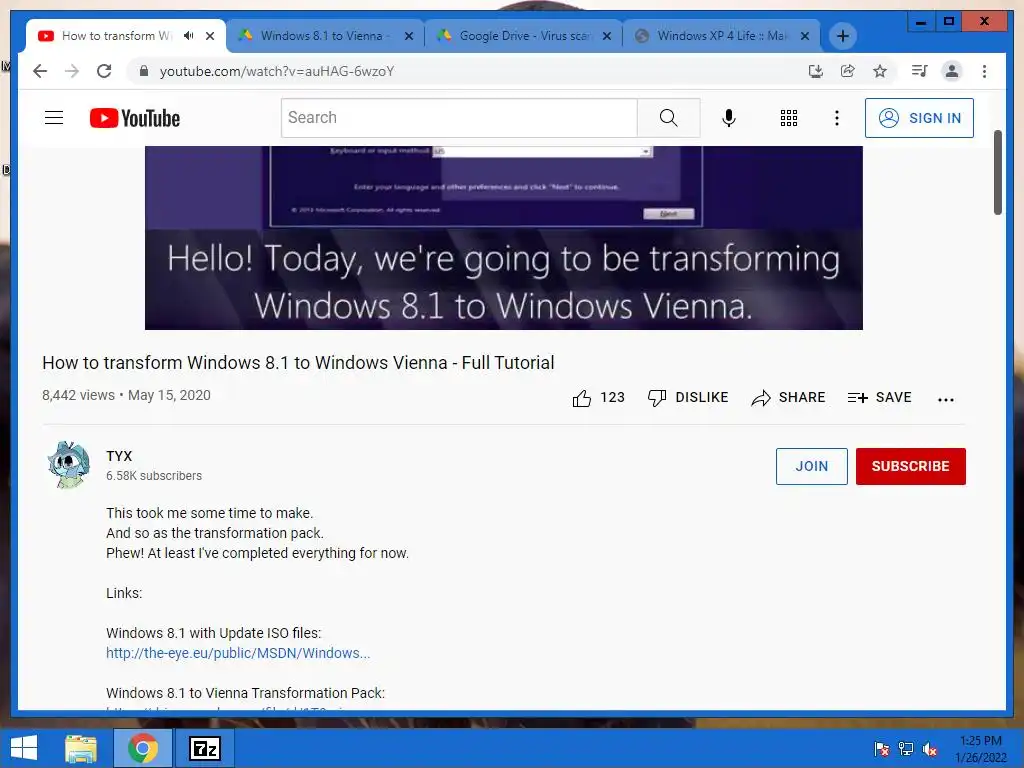Focus the YouTube search box
The image size is (1024, 768).
coord(459,118)
